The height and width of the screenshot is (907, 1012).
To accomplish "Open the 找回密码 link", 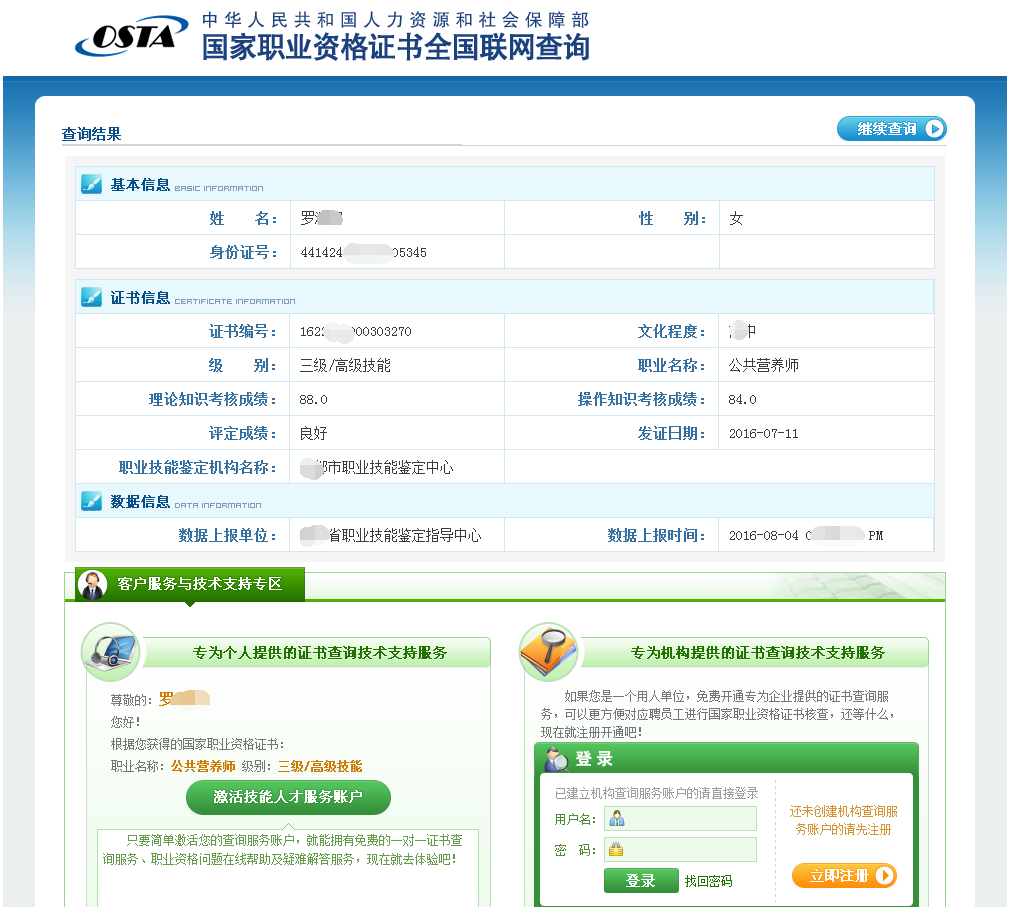I will pyautogui.click(x=708, y=881).
